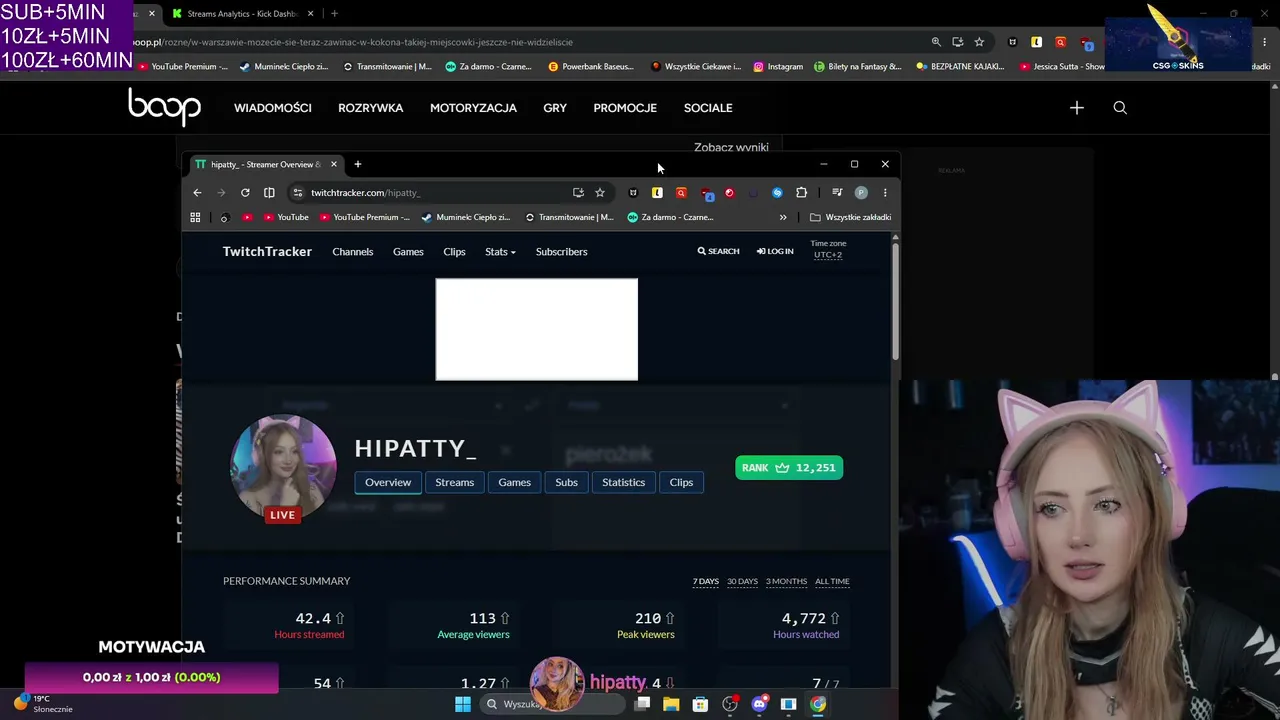
Task: Reload the TwitchTracker page
Action: coord(245,193)
